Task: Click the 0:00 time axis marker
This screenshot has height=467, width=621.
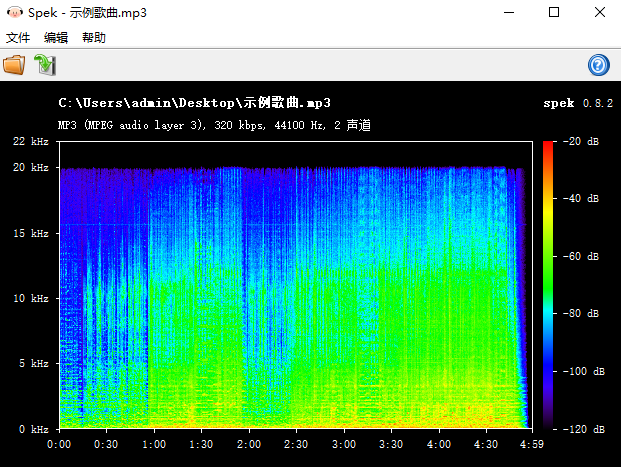Action: [59, 443]
